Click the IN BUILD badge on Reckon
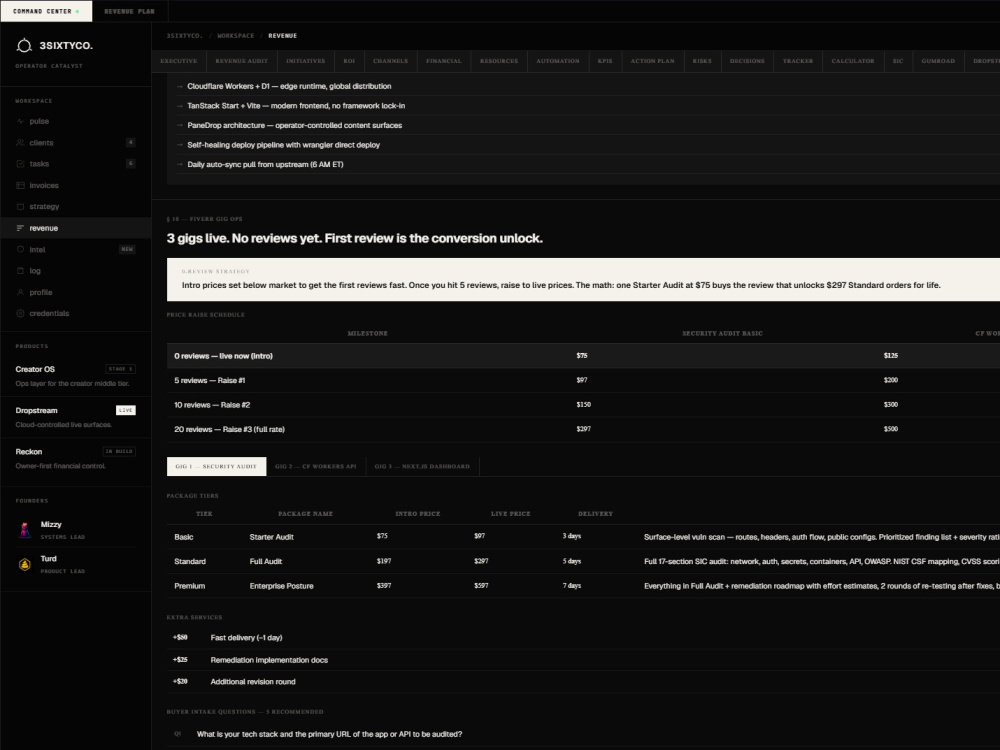 119,452
